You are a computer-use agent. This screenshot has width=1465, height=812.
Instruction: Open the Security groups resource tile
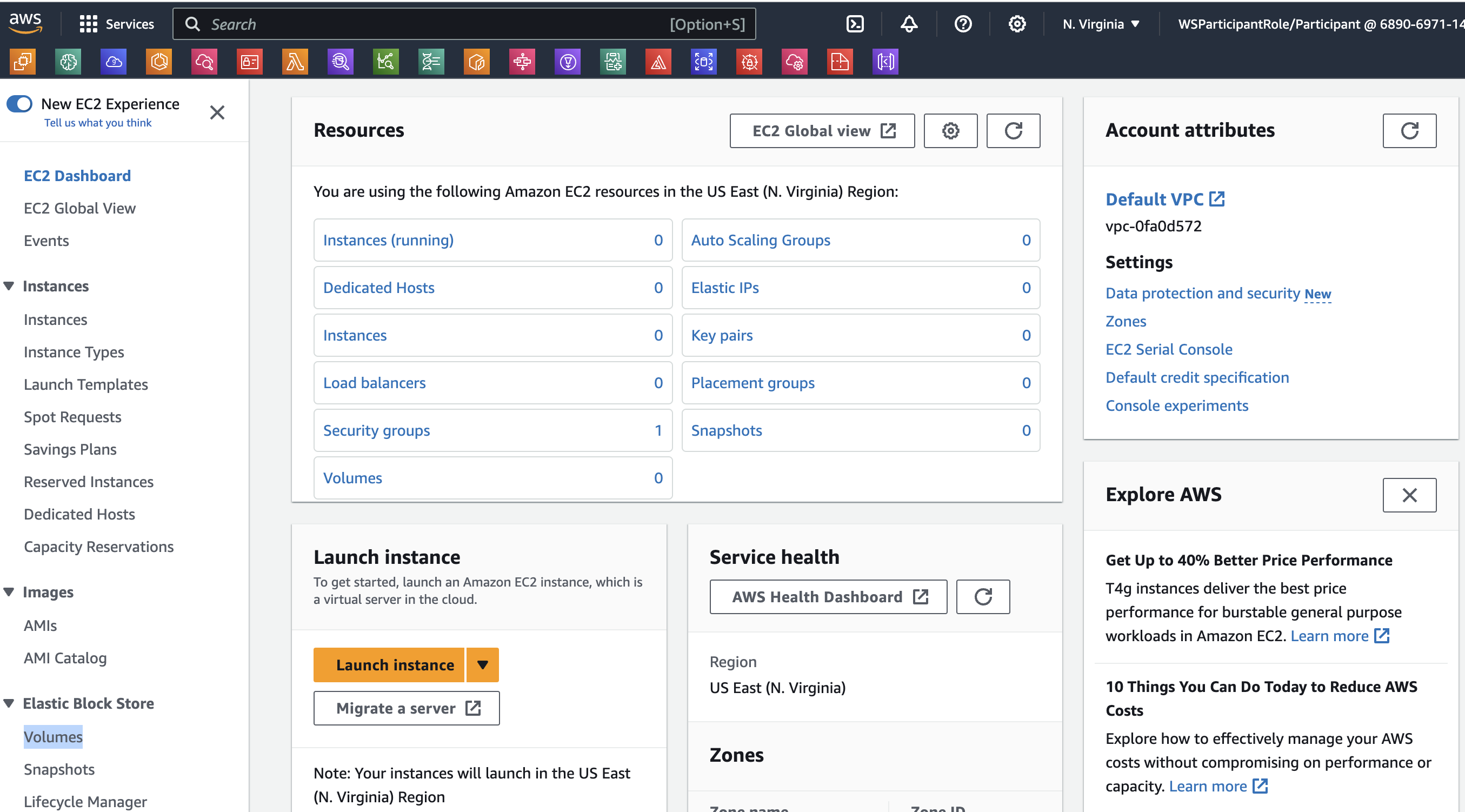(493, 430)
